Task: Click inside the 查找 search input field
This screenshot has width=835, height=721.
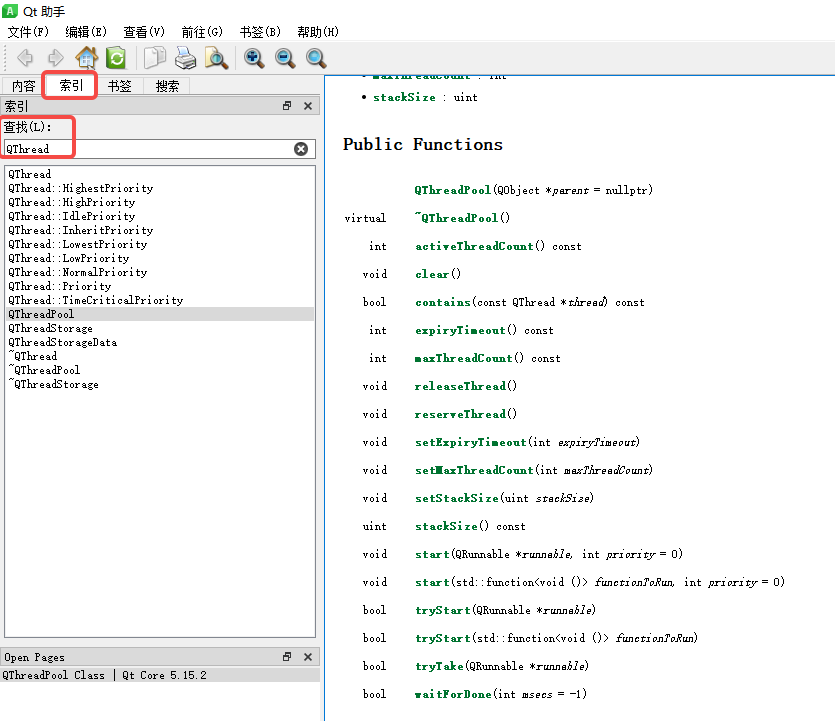Action: (150, 149)
